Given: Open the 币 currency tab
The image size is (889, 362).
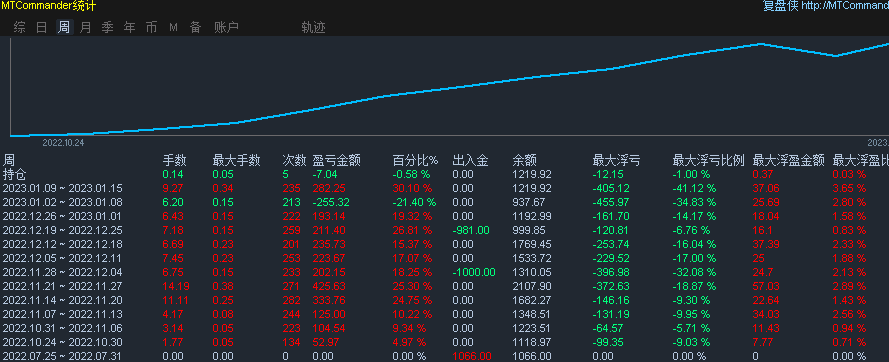Looking at the screenshot, I should coord(151,27).
